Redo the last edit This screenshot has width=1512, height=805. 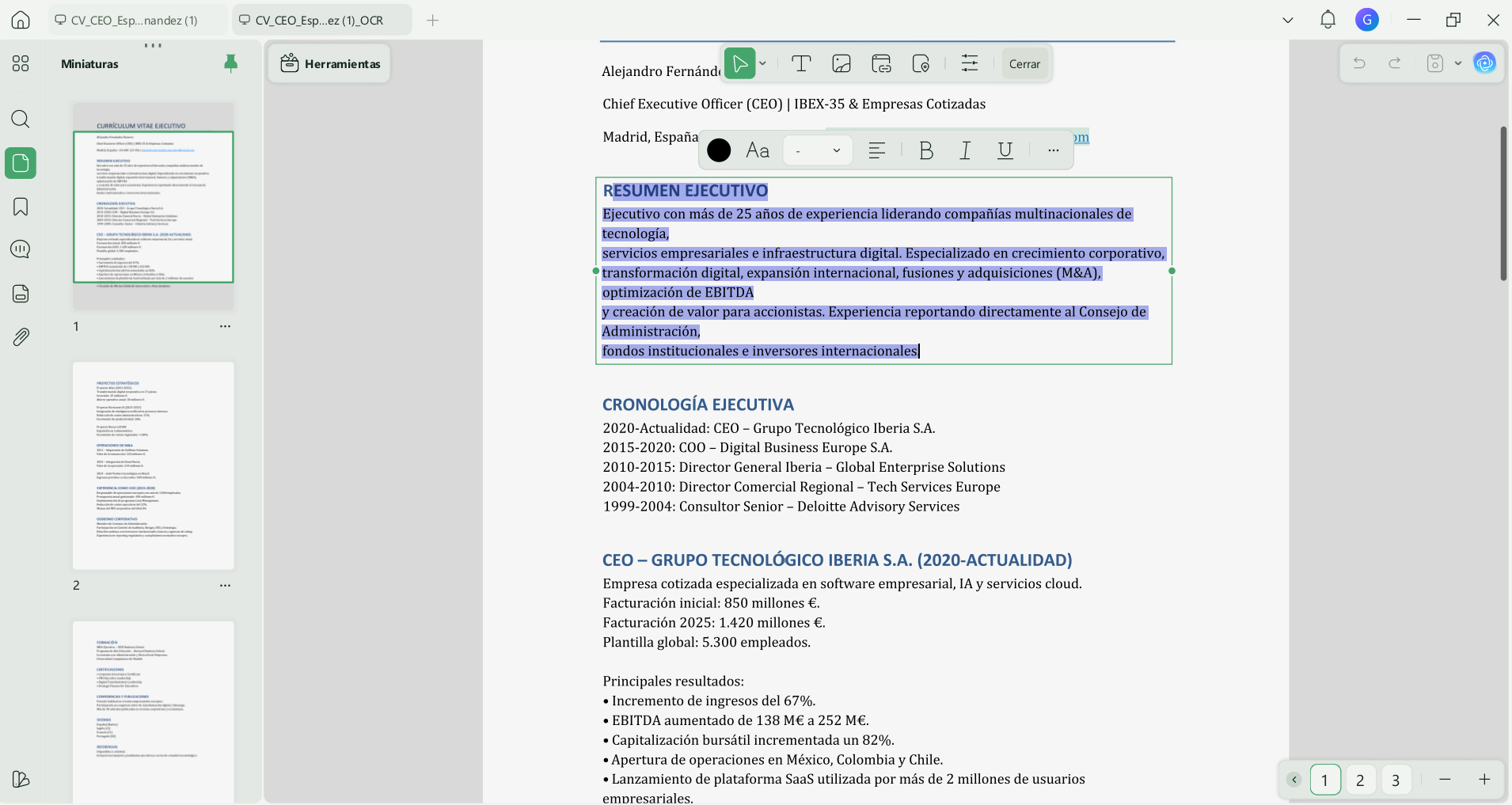click(x=1395, y=63)
